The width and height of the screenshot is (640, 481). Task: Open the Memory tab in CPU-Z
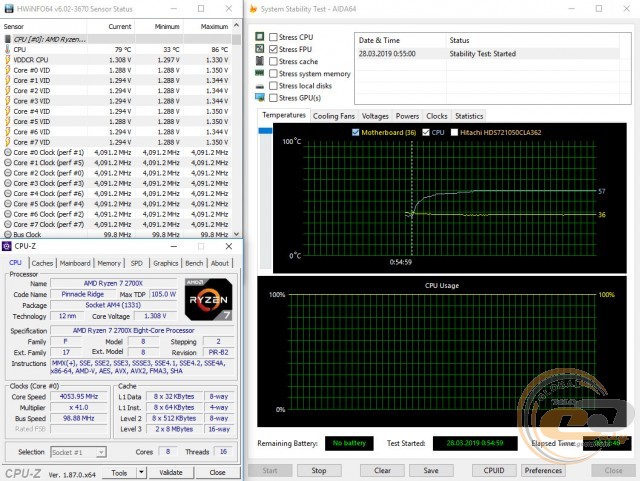click(109, 263)
